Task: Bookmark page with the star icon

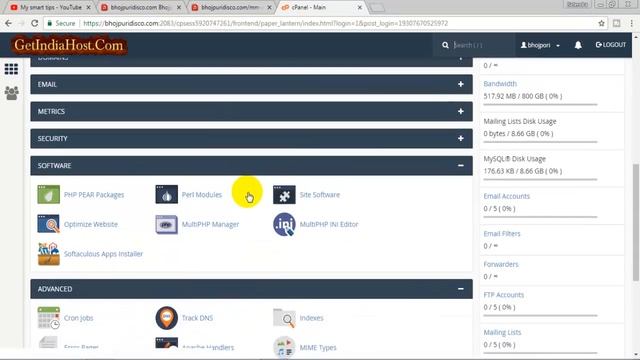Action: pyautogui.click(x=601, y=23)
